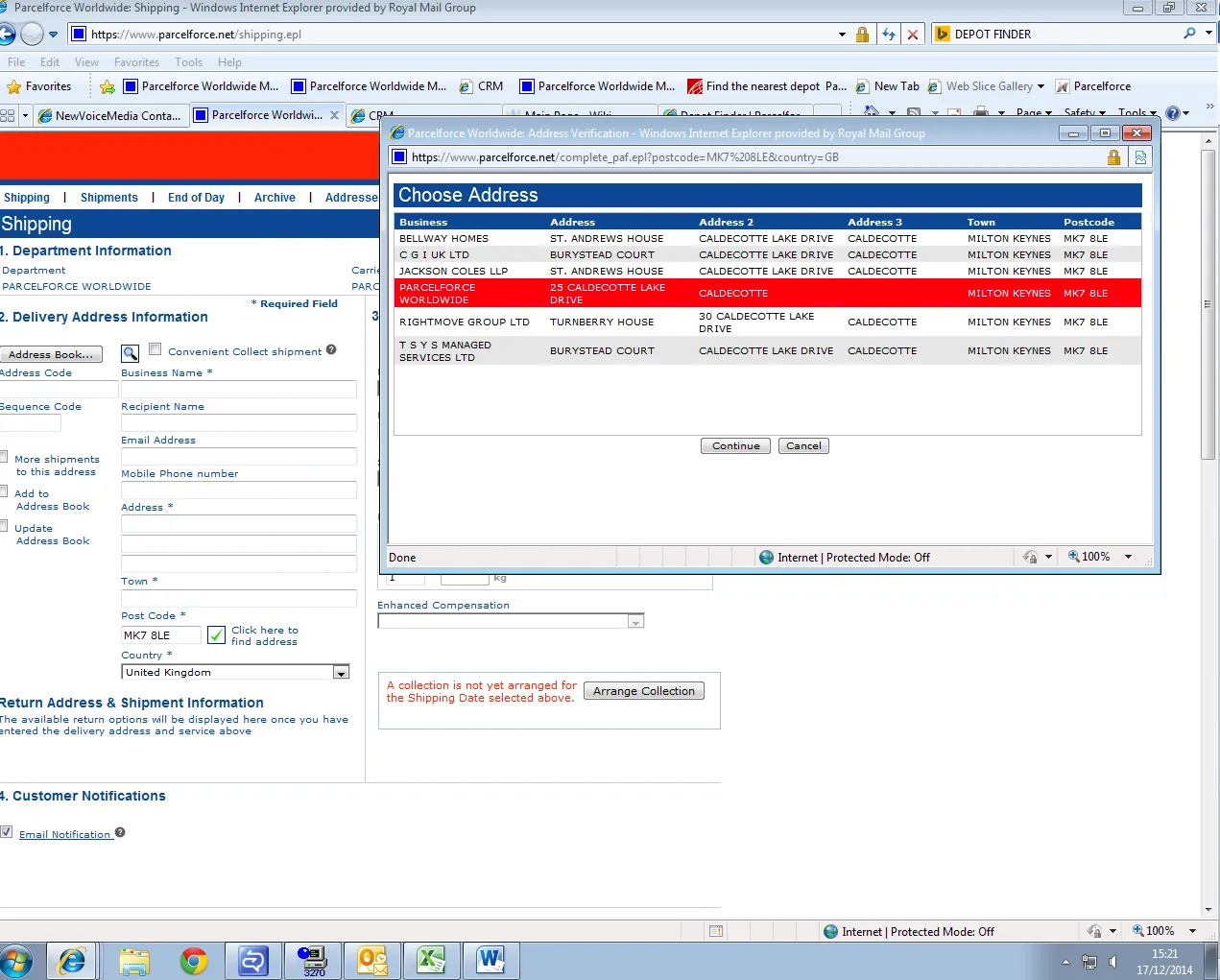
Task: Open Windows Start orb
Action: (15, 961)
